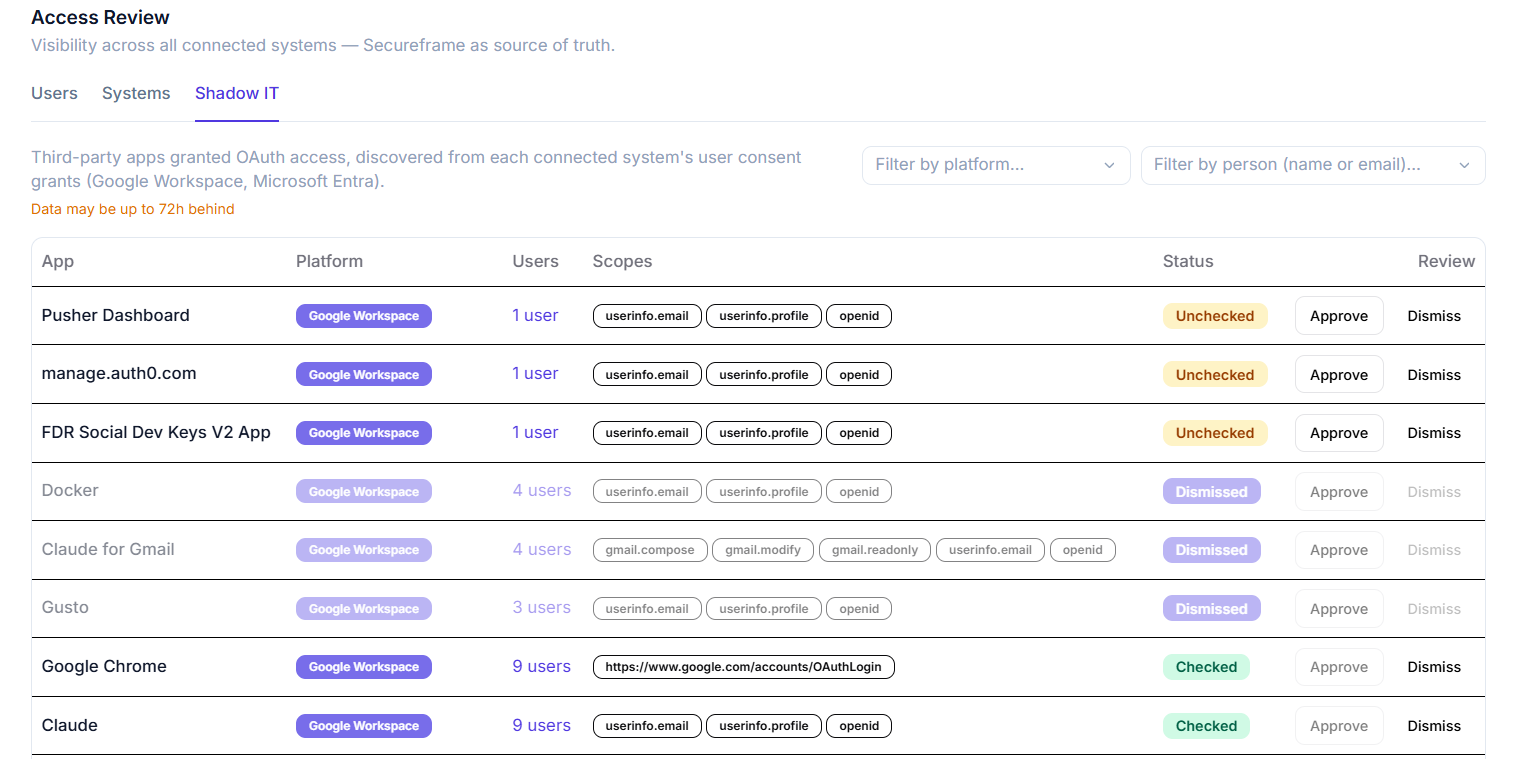View the 9 users of Google Chrome
The image size is (1530, 759).
click(542, 666)
